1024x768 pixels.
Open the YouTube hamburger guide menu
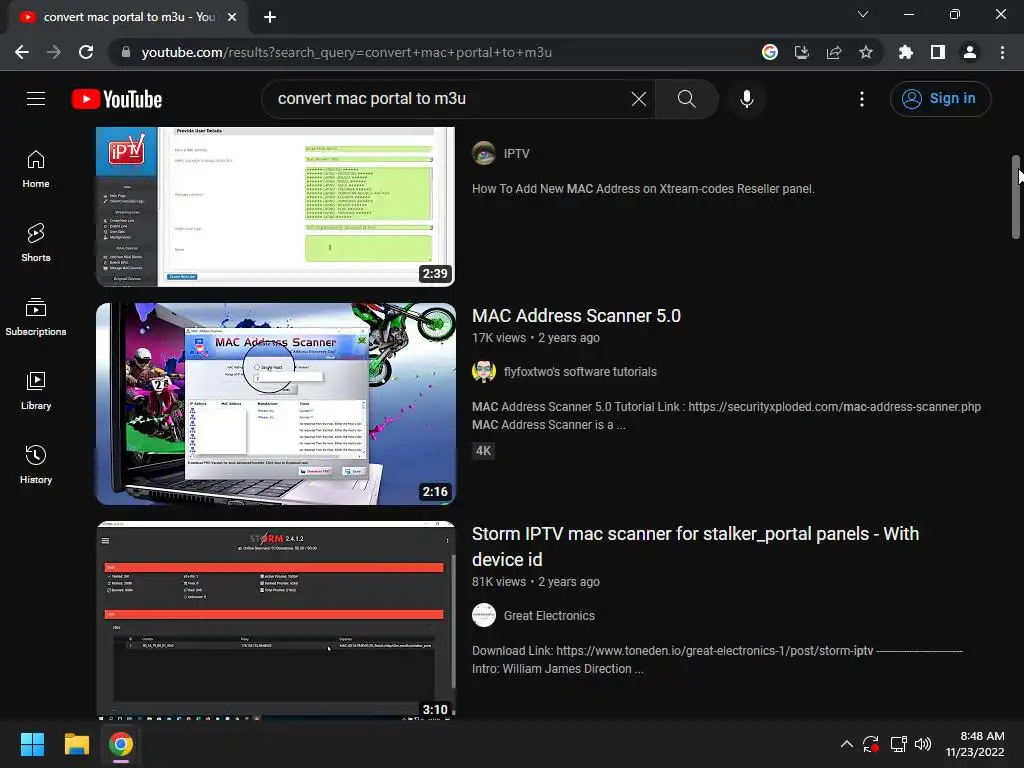[36, 99]
